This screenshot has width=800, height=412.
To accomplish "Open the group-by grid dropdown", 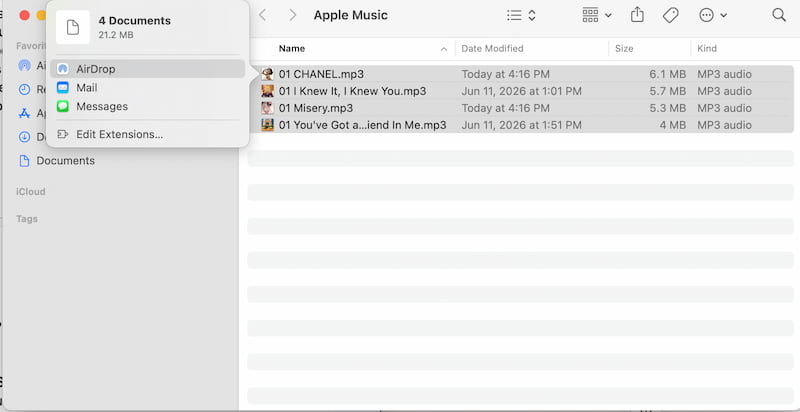I will pos(597,15).
